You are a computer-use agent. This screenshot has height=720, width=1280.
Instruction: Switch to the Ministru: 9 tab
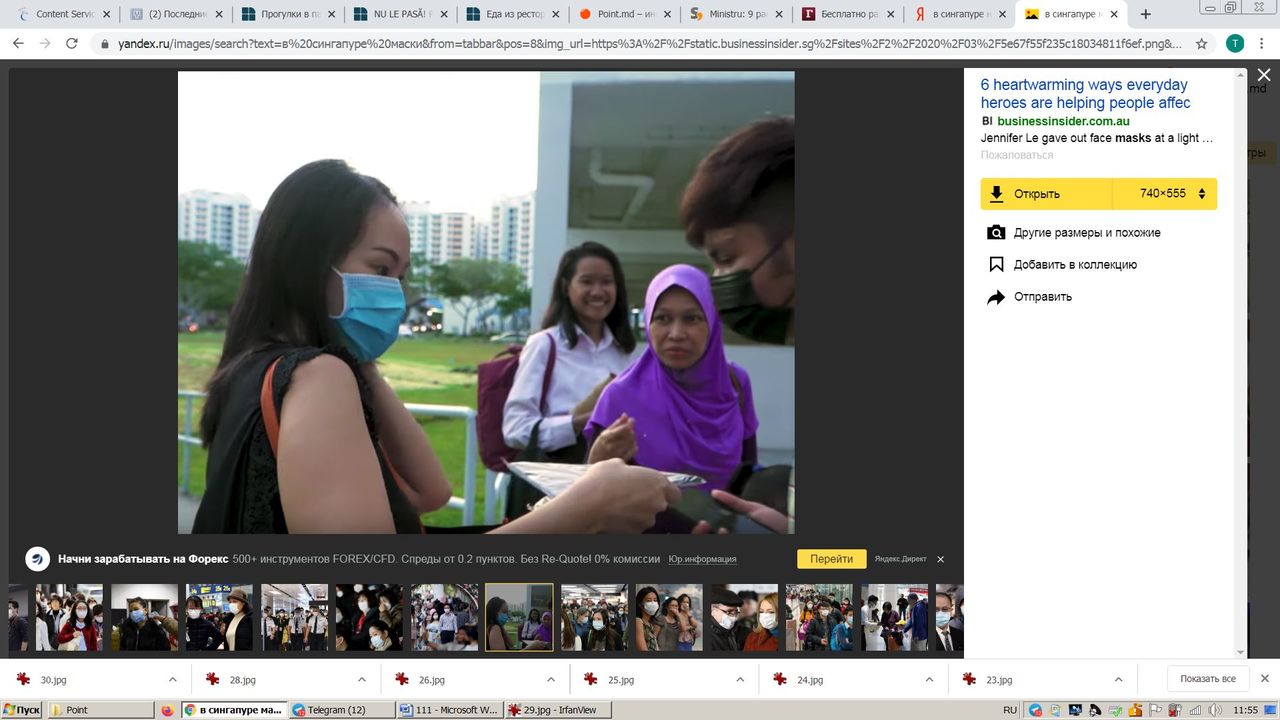point(738,15)
